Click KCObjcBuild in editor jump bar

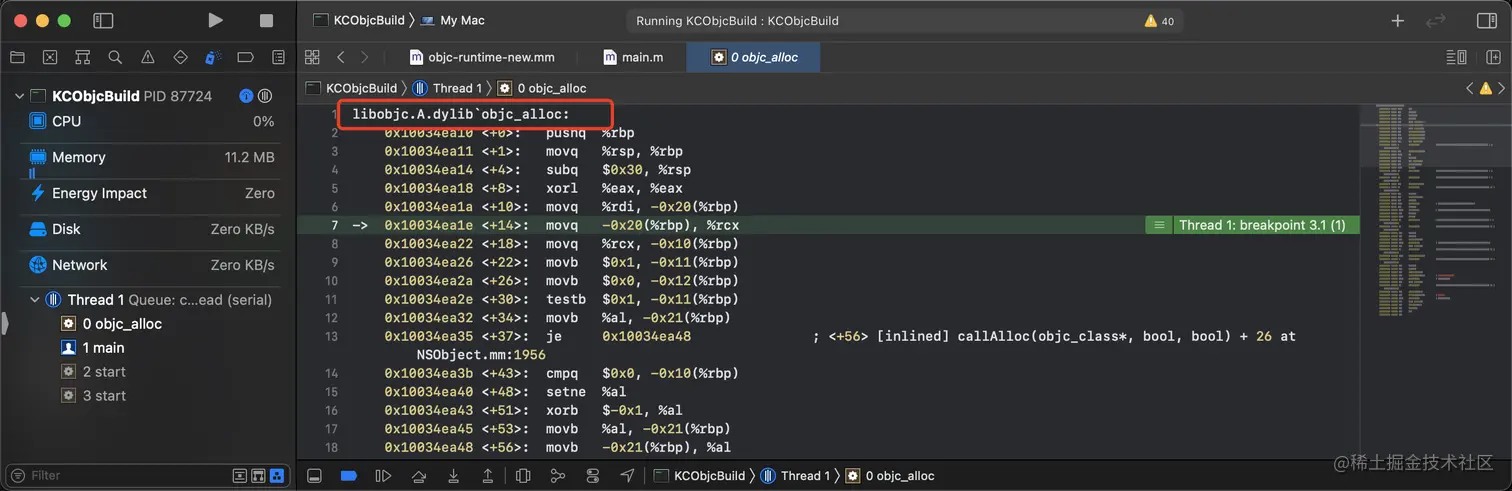coord(352,88)
